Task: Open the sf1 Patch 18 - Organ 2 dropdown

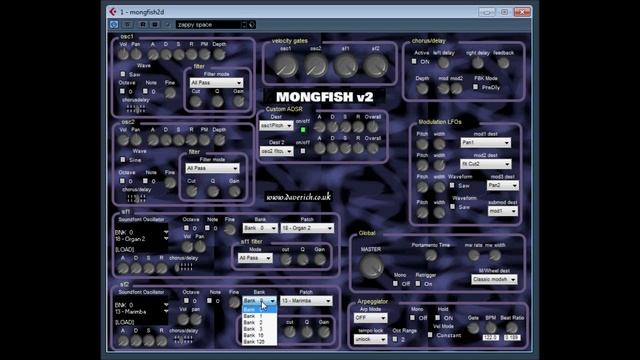Action: 307,228
